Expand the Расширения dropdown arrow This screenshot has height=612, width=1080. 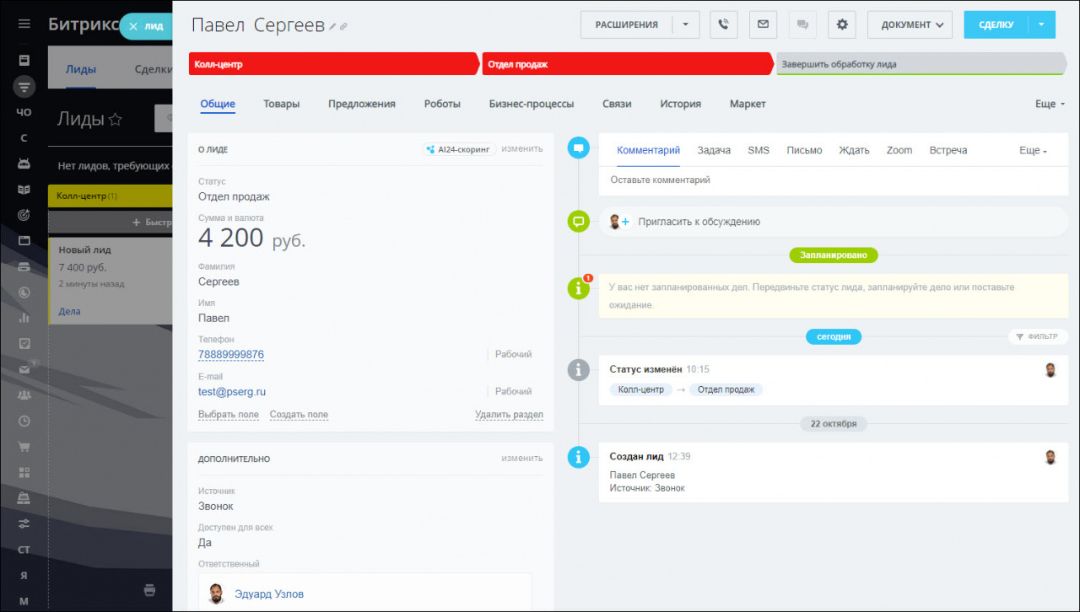(685, 25)
